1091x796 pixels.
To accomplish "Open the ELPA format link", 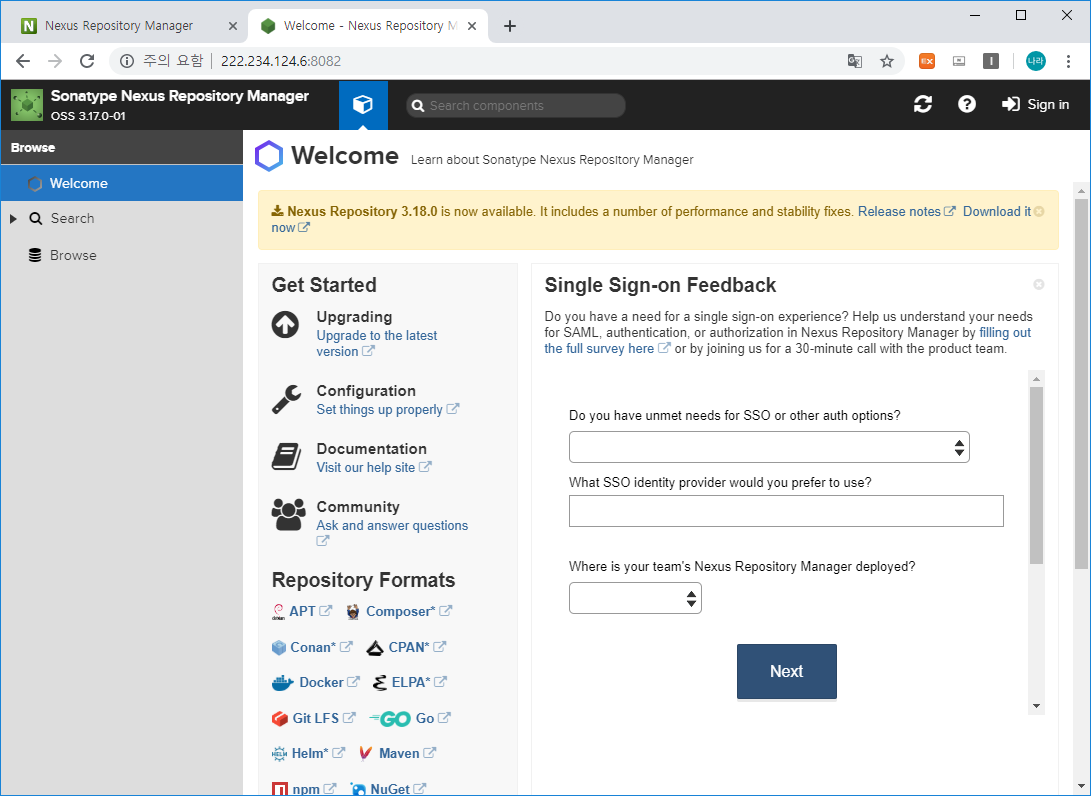I will point(419,683).
